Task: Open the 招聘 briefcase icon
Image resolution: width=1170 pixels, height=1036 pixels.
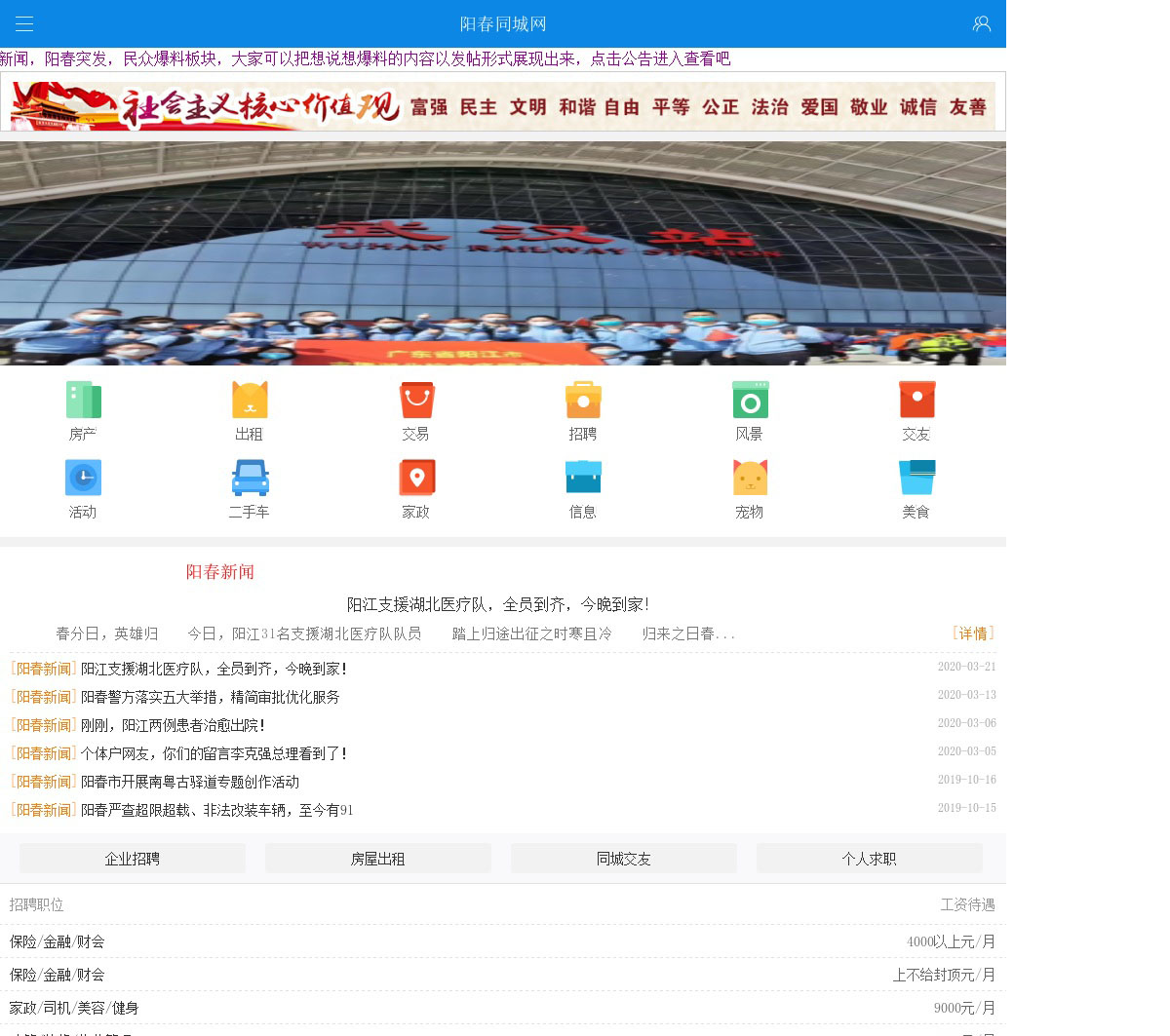Action: coord(583,400)
